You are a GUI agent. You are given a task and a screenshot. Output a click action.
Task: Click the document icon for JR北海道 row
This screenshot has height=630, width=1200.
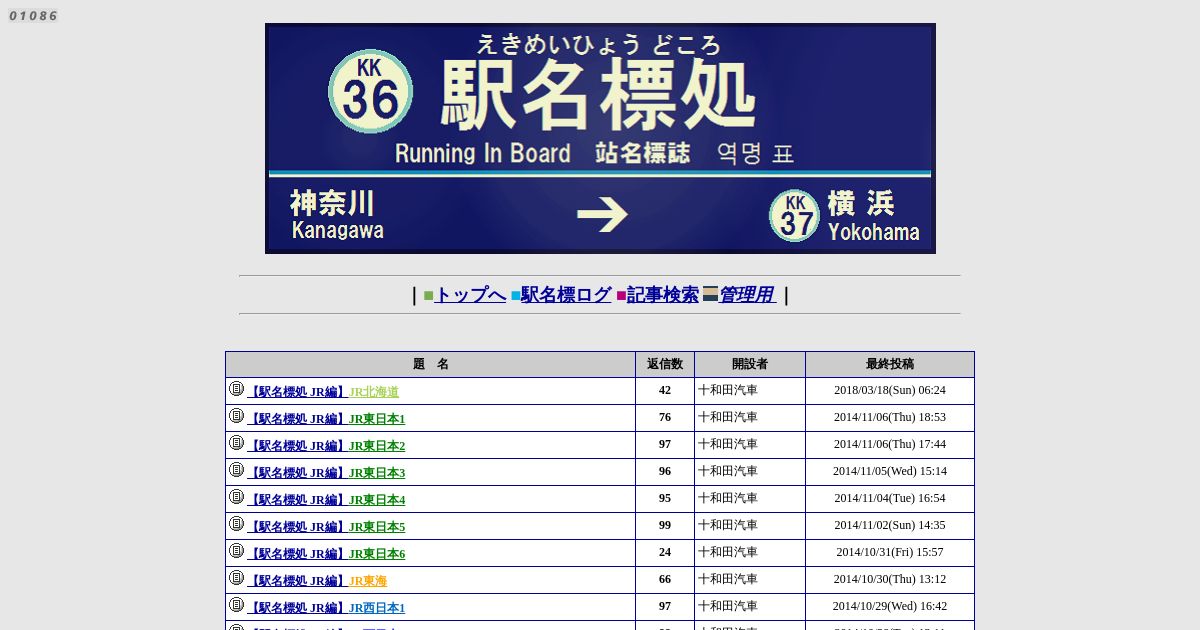coord(236,389)
